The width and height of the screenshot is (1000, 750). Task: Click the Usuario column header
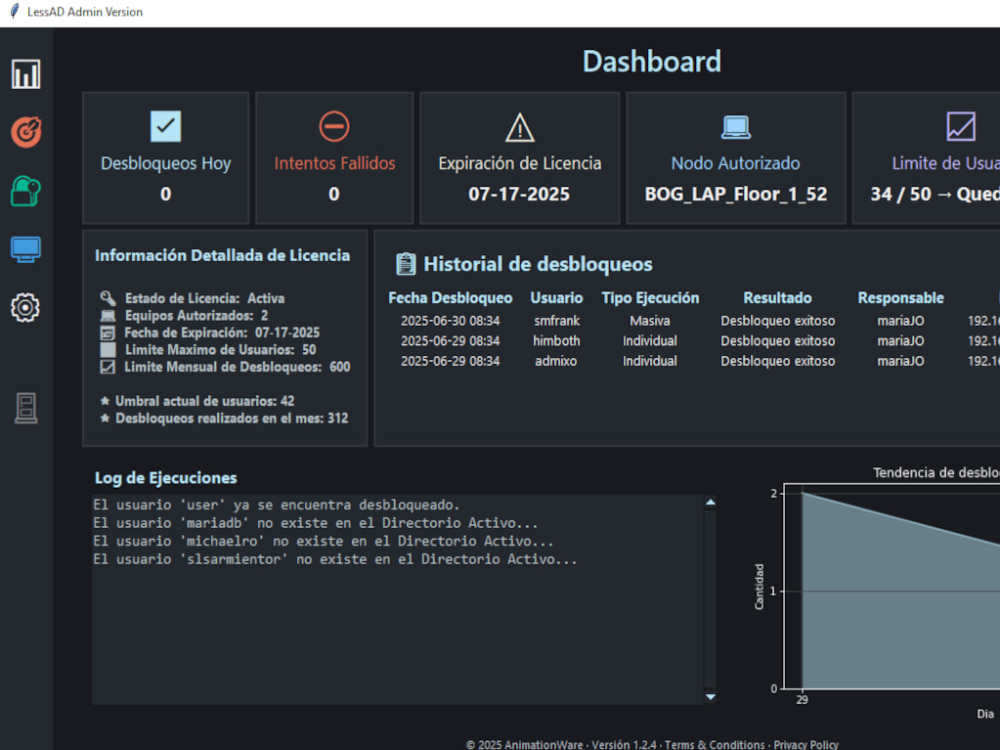(557, 298)
